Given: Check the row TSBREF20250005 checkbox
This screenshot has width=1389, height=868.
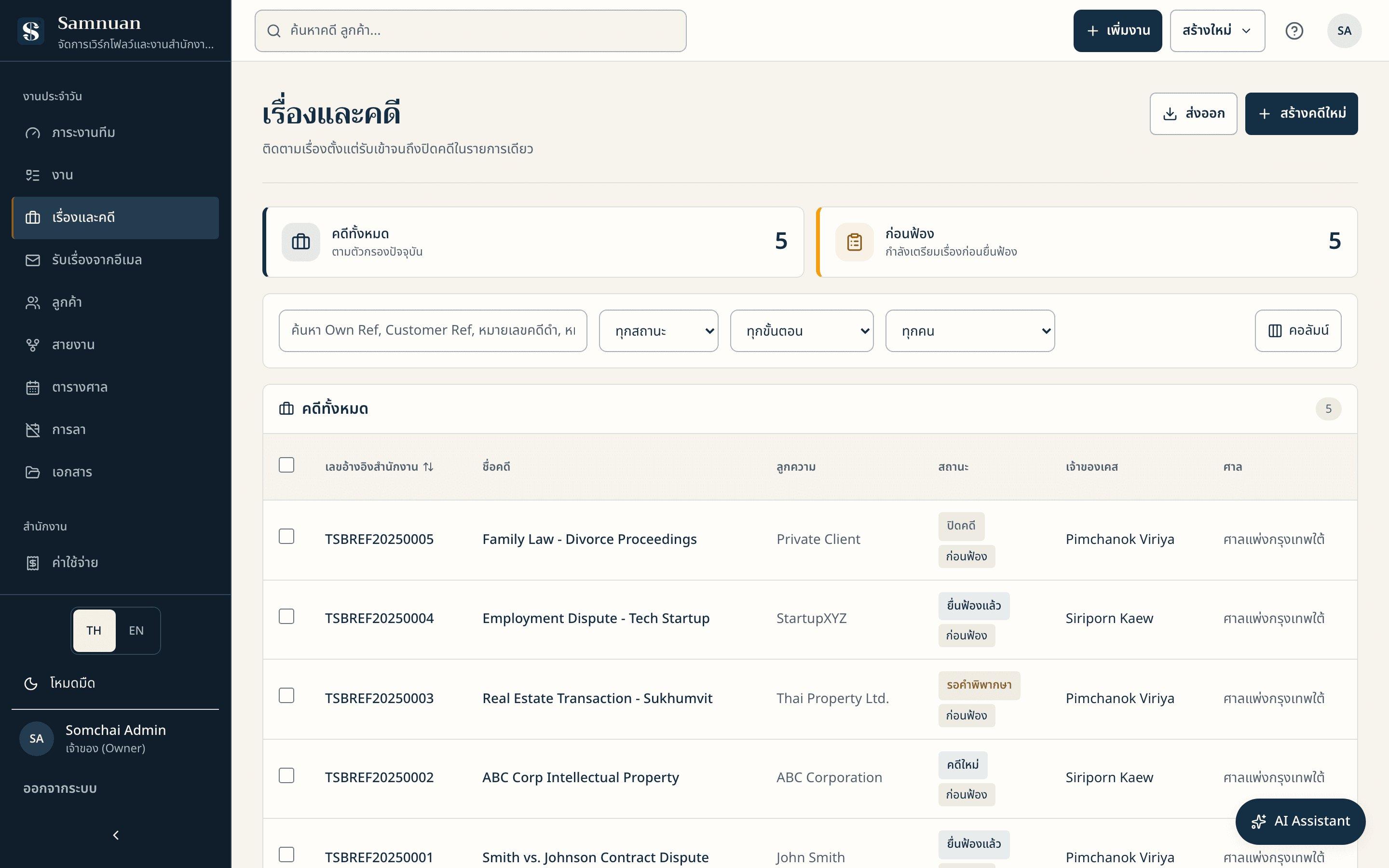Looking at the screenshot, I should 286,536.
